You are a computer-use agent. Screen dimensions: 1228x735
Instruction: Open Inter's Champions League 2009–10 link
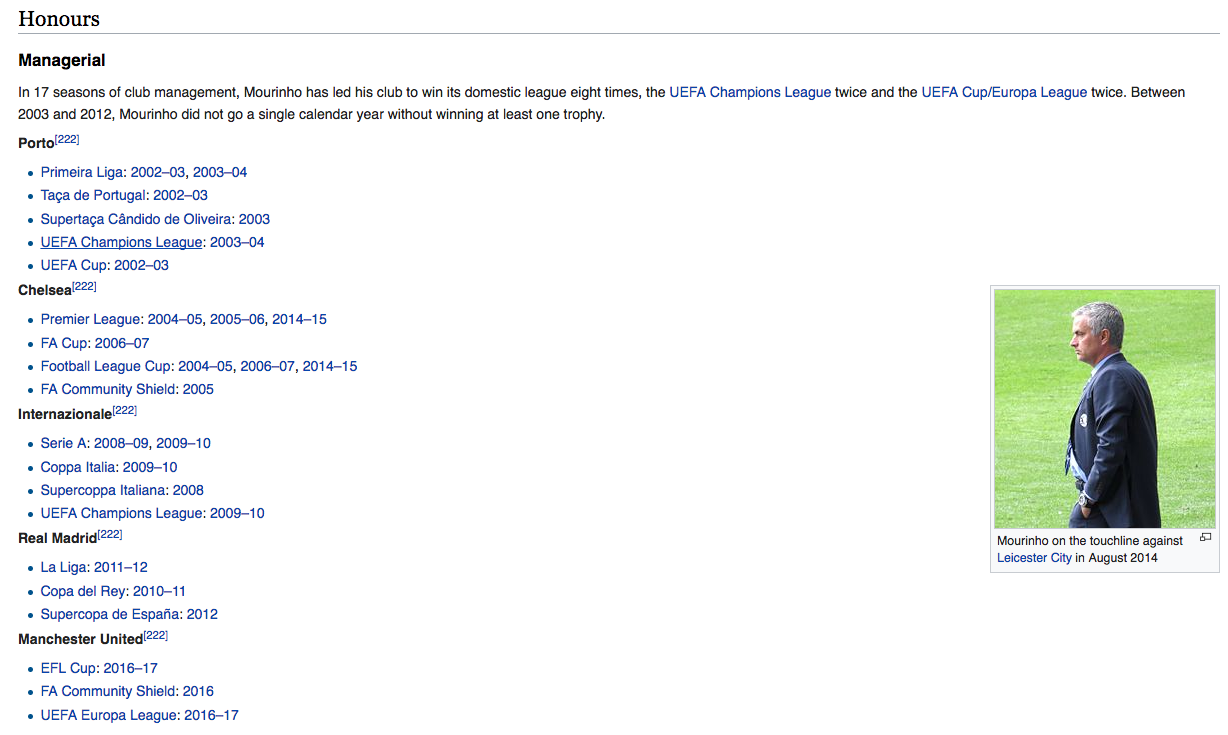tap(237, 513)
